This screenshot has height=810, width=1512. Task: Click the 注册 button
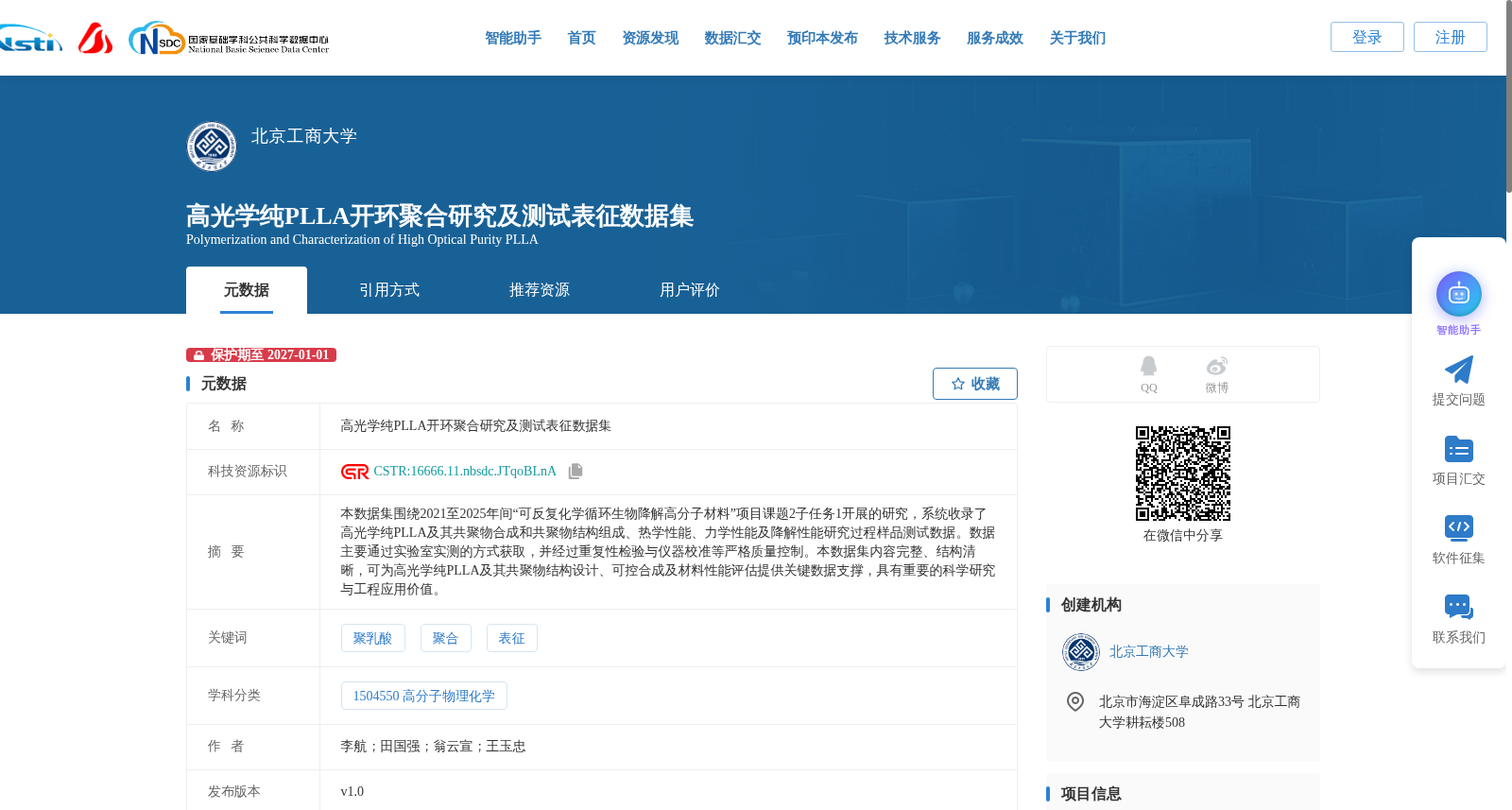tap(1450, 37)
